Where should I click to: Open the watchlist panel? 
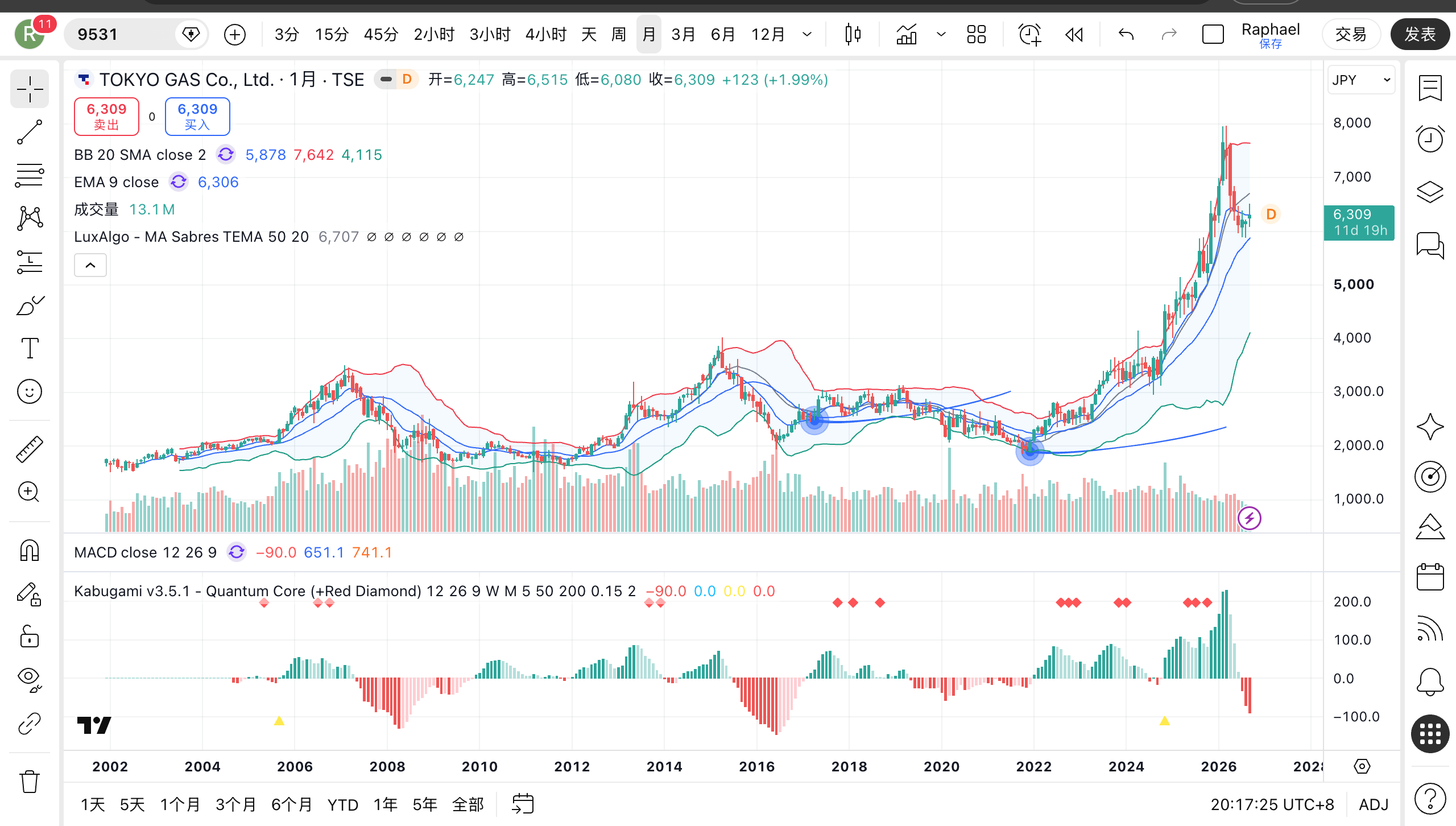1430,88
